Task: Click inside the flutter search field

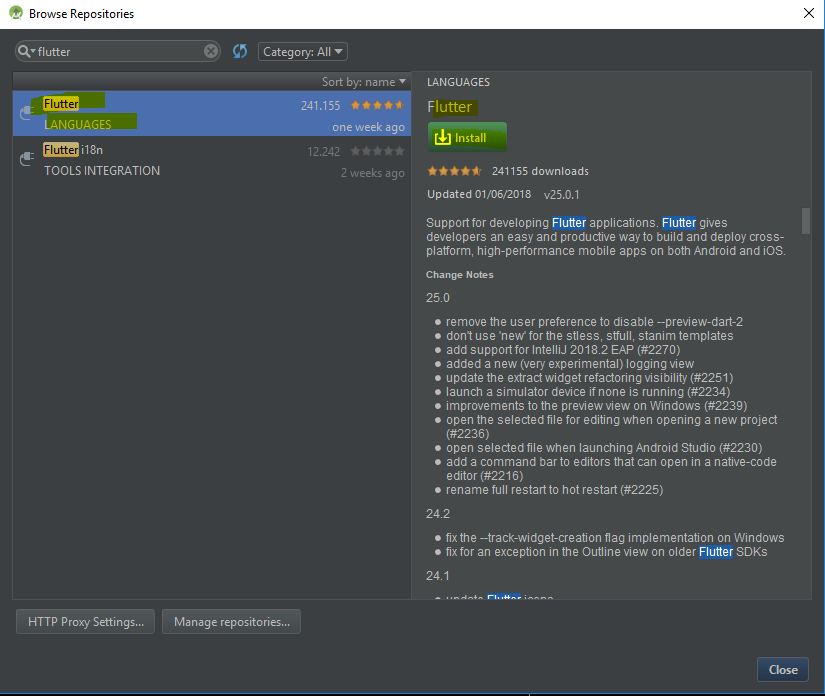Action: coord(120,51)
